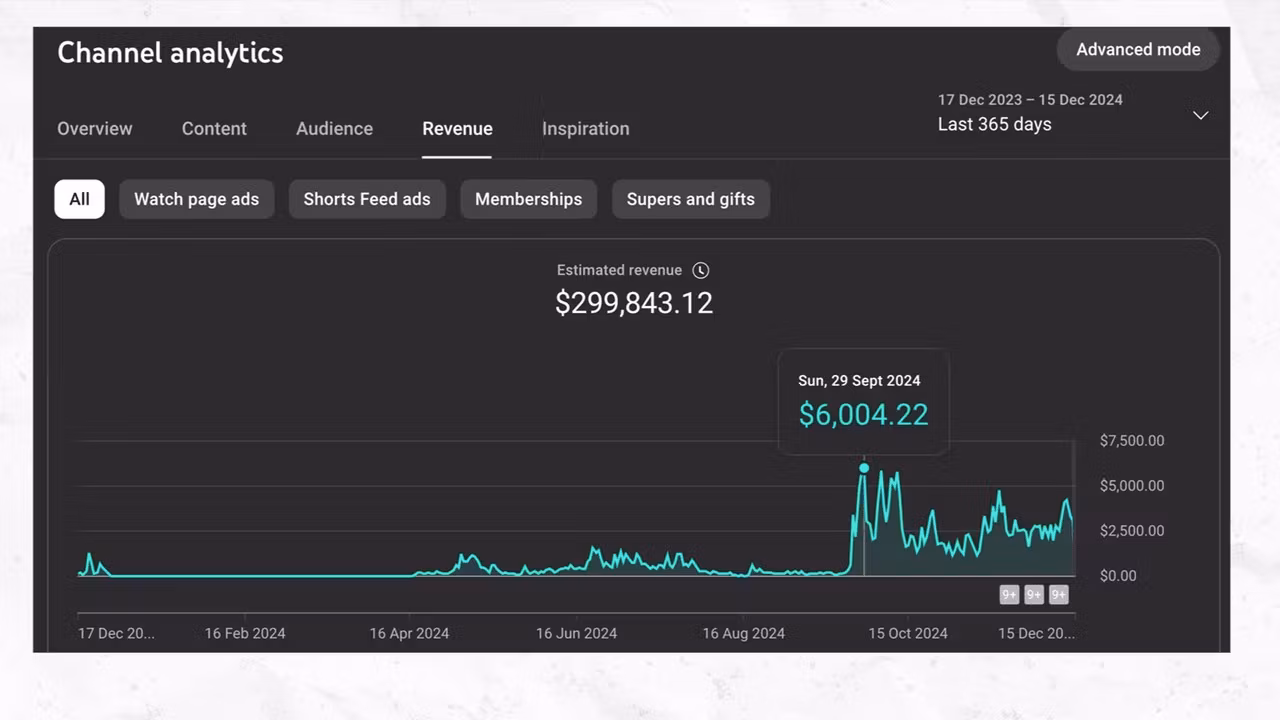Show Memberships revenue only

click(528, 199)
